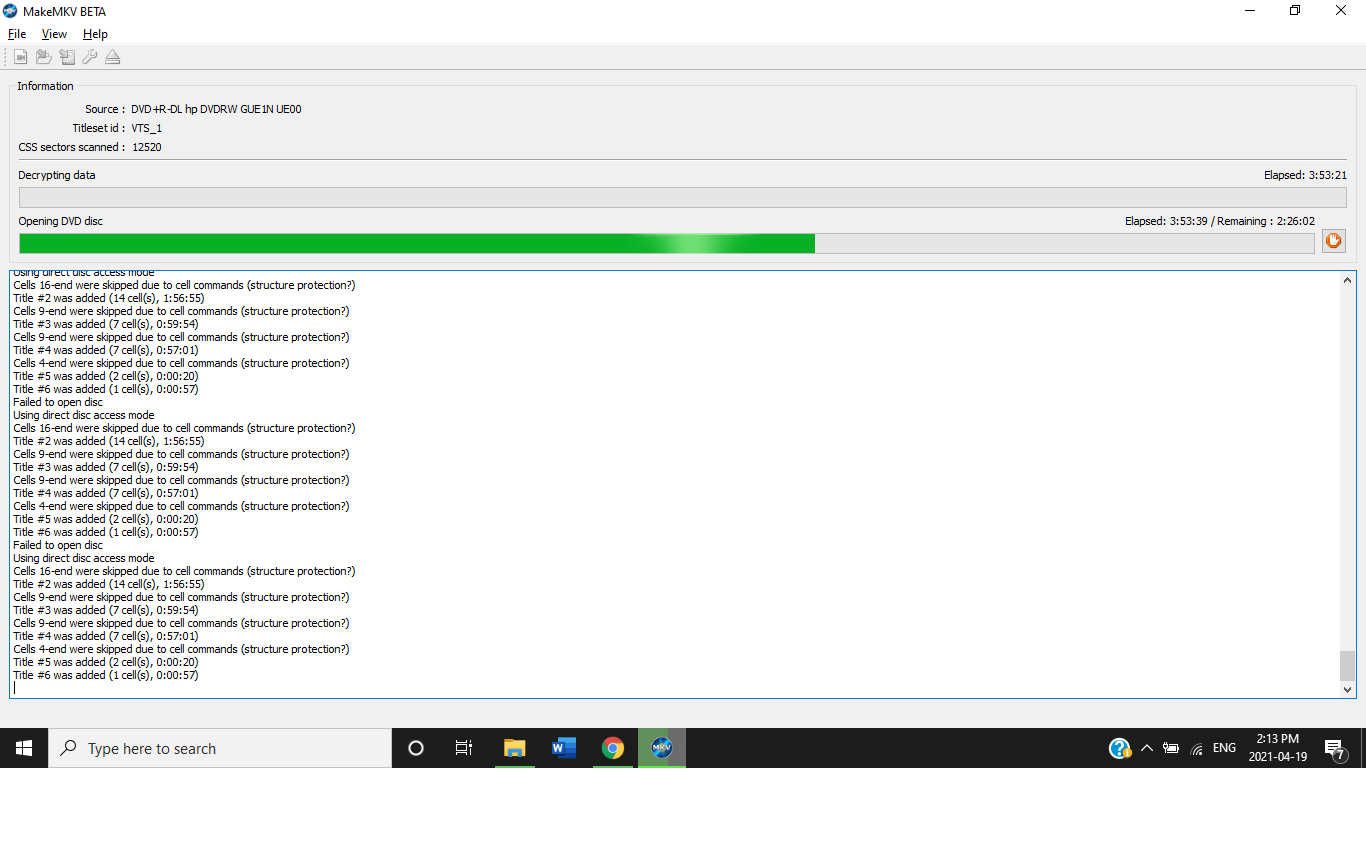Click the last Cells 16-end were skipped log line
The width and height of the screenshot is (1366, 844).
[184, 571]
